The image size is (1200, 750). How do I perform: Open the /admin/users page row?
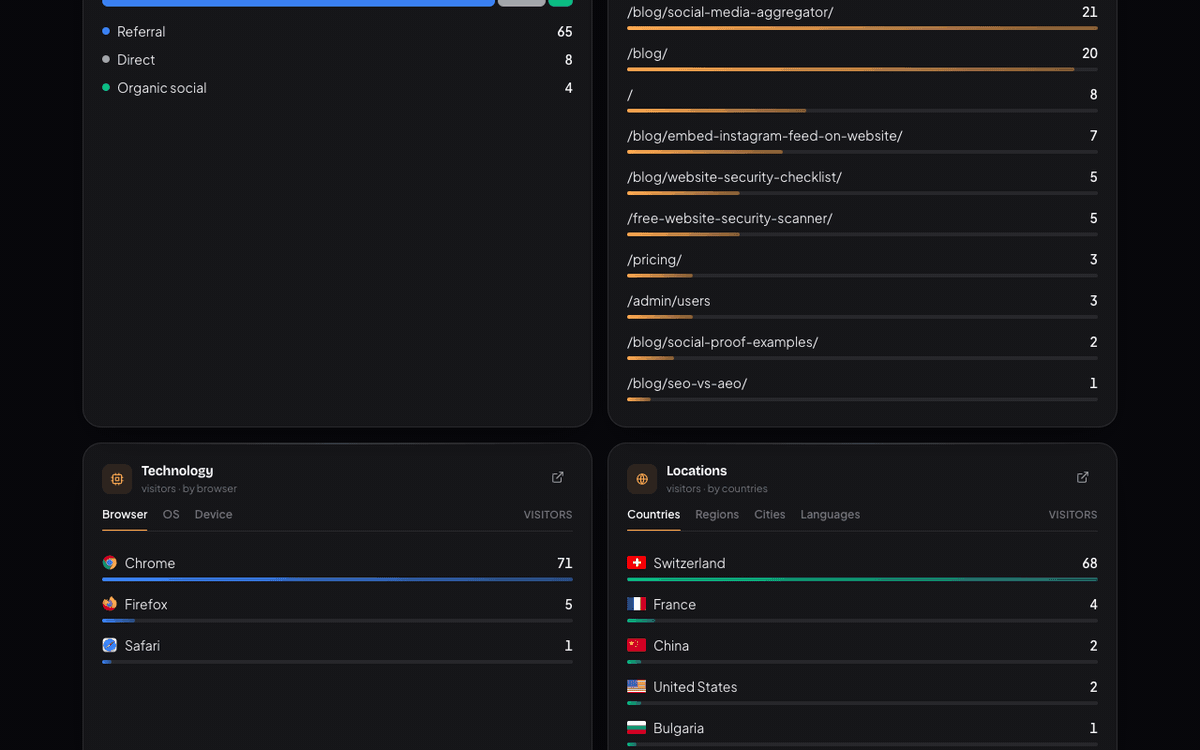click(x=862, y=304)
